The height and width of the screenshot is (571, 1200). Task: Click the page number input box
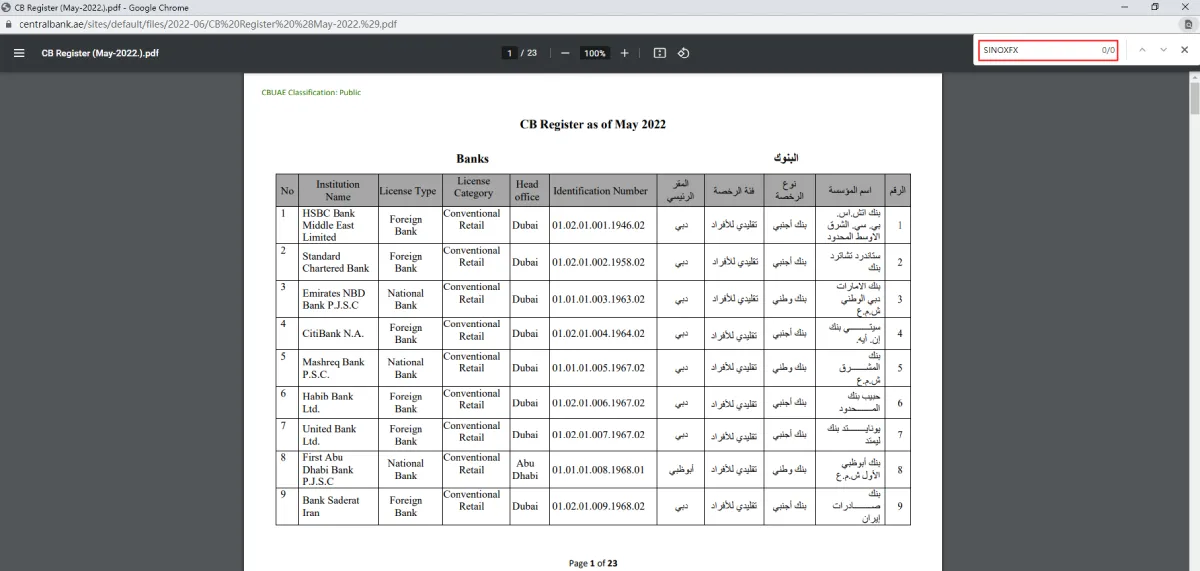[x=509, y=53]
